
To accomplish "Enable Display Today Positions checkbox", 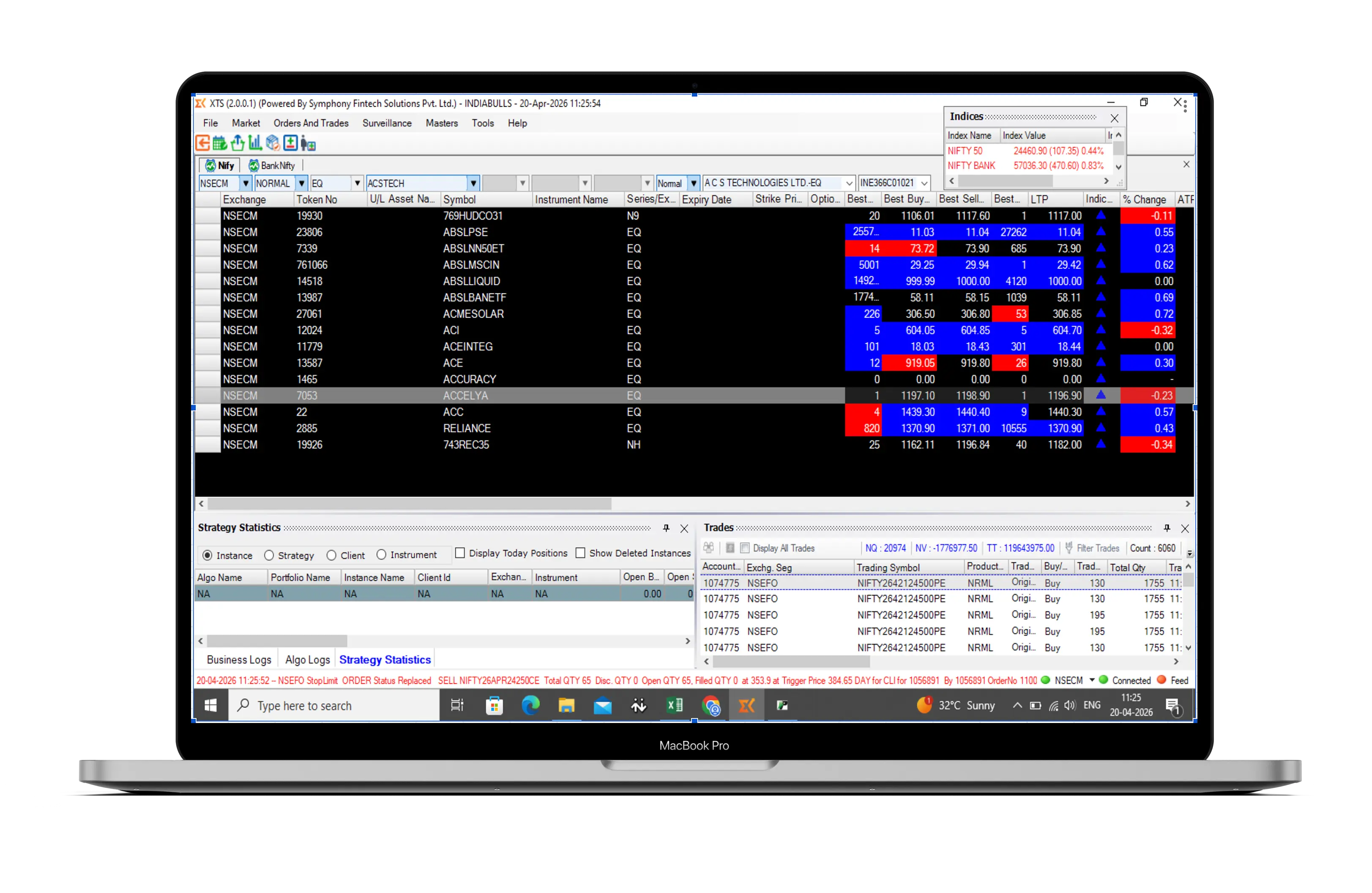I will [460, 553].
